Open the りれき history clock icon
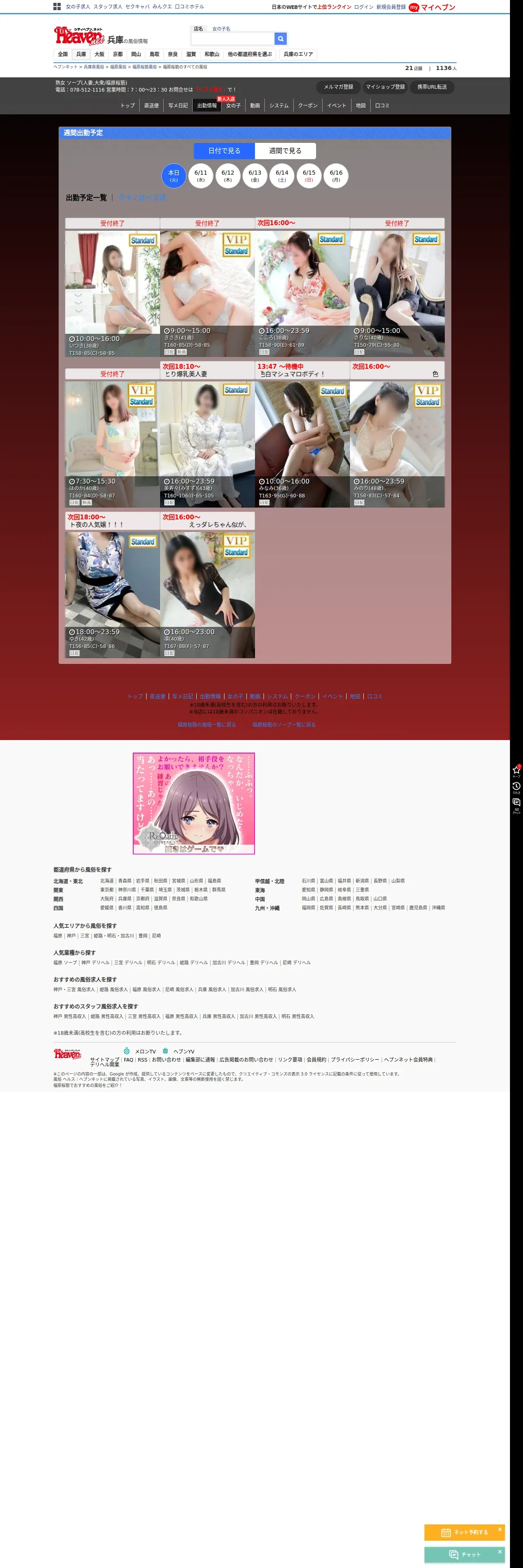The height and width of the screenshot is (1568, 523). click(x=516, y=788)
